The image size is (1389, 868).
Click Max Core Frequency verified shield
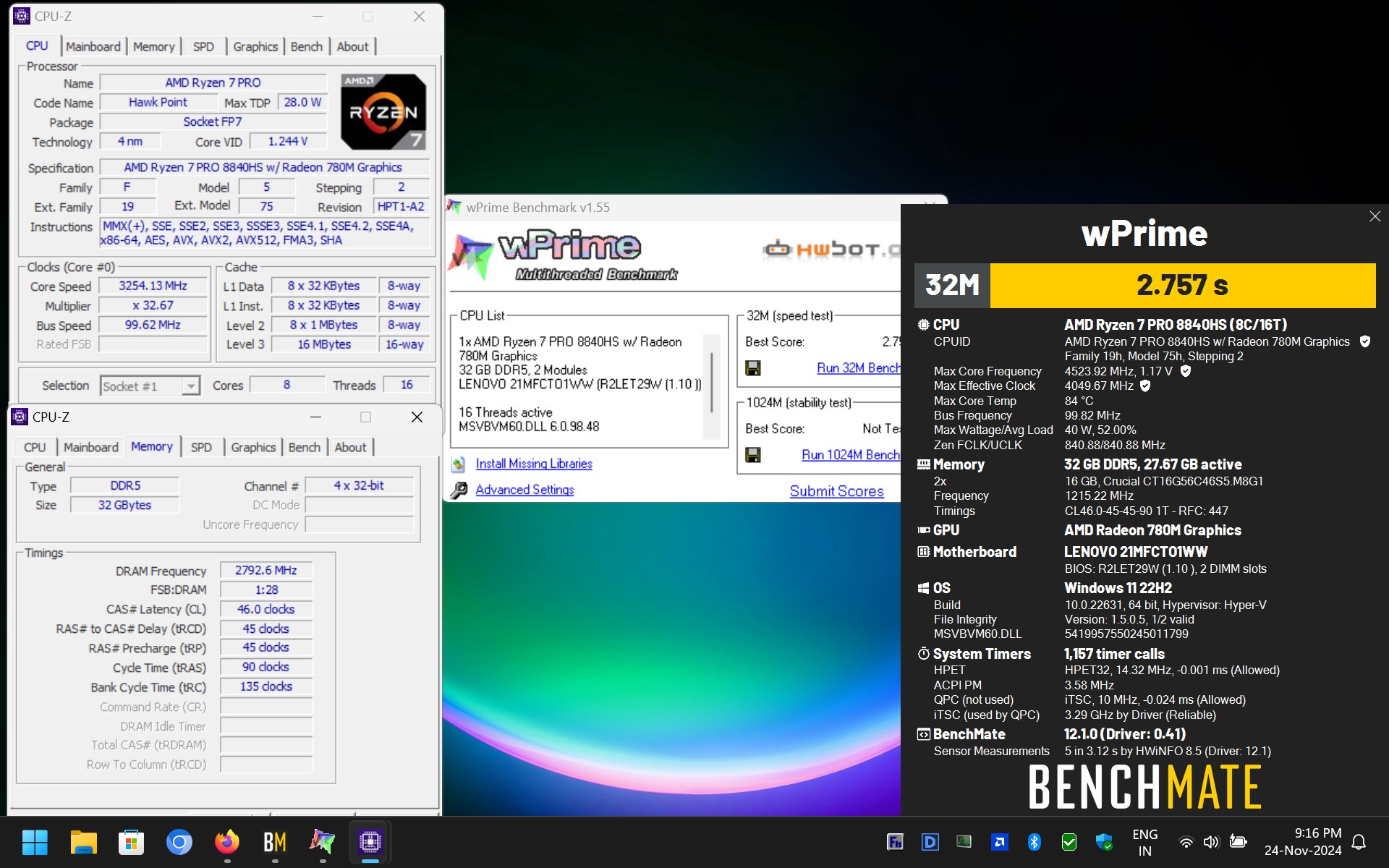[1186, 371]
